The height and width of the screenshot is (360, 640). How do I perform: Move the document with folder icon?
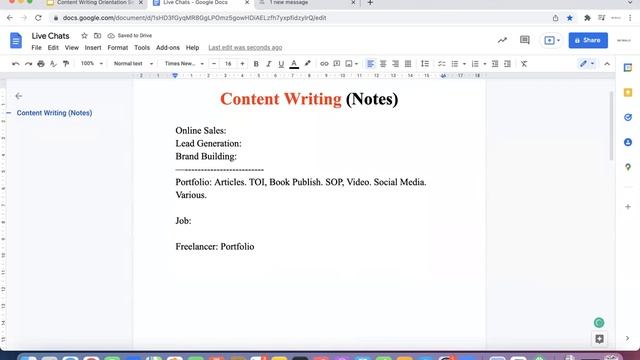(x=97, y=36)
